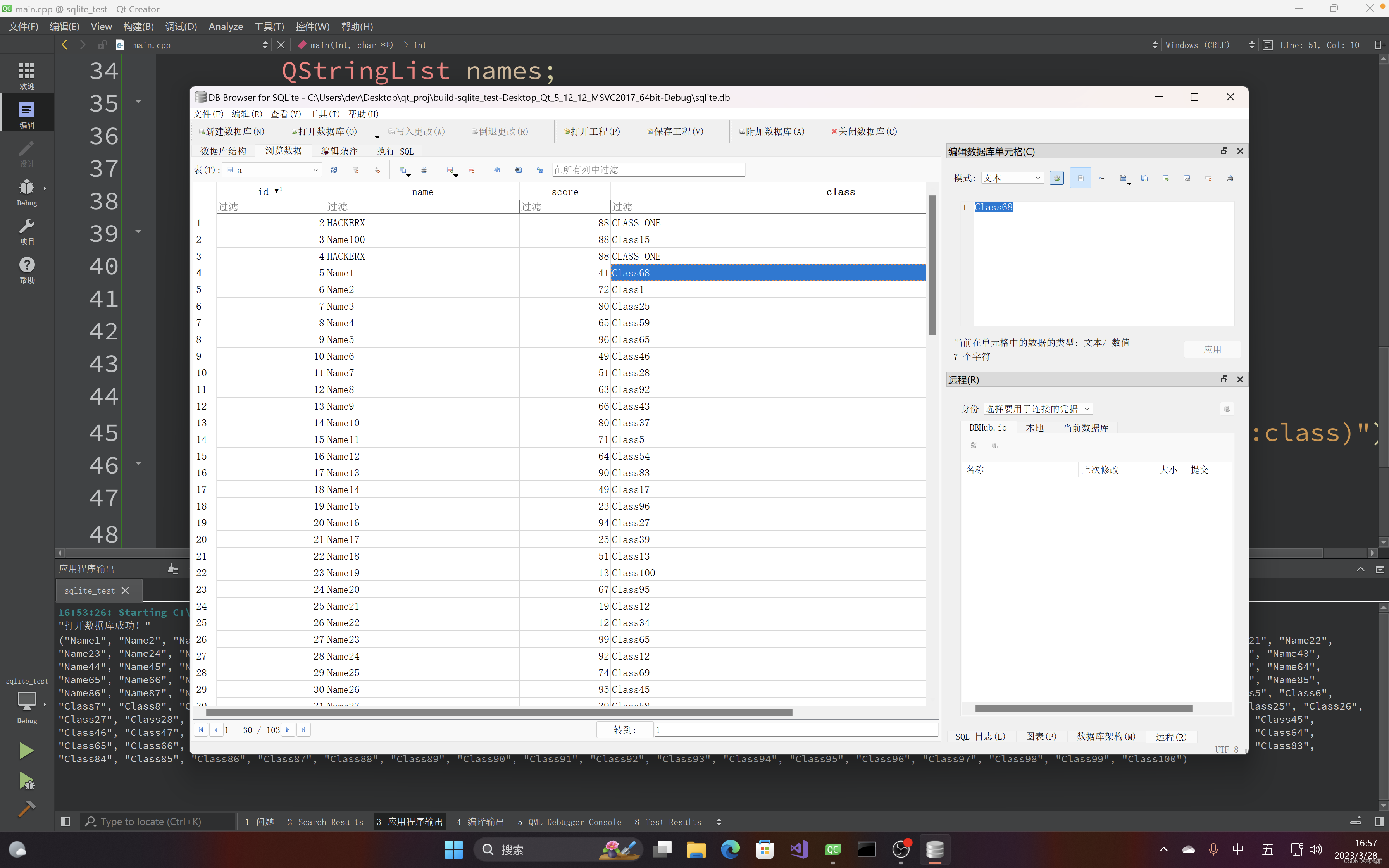Click the 关闭数据库(C) button
Viewport: 1389px width, 868px height.
[864, 131]
